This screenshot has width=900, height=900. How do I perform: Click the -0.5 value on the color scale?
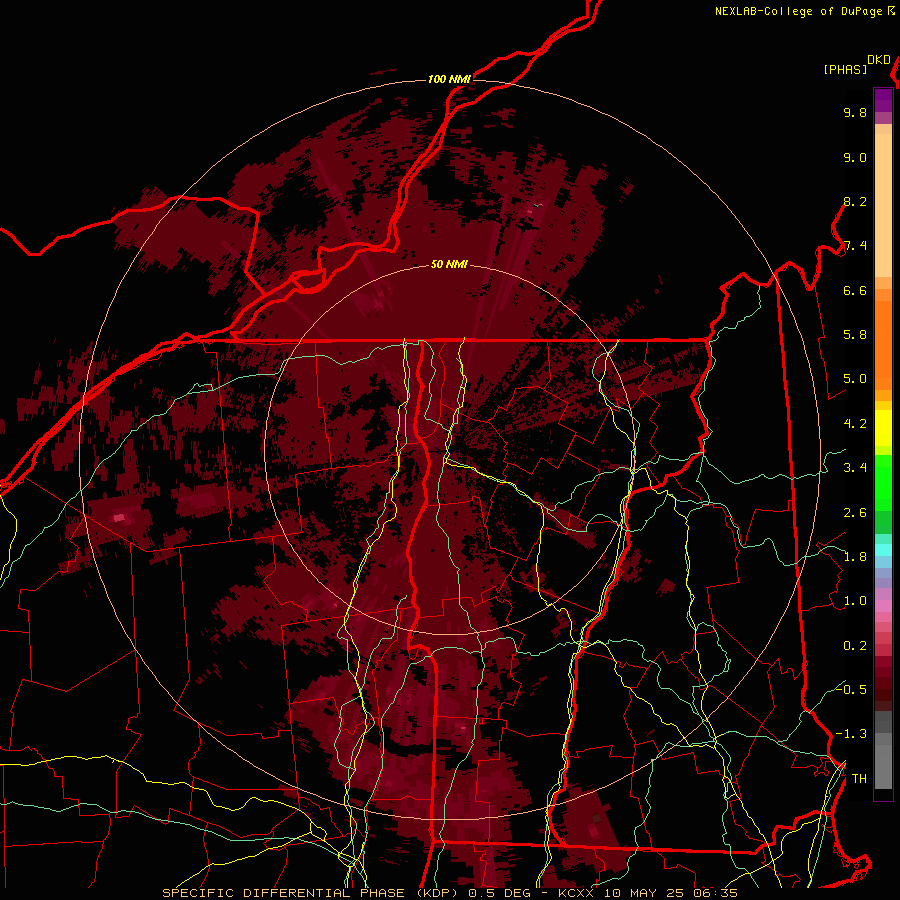tap(851, 689)
